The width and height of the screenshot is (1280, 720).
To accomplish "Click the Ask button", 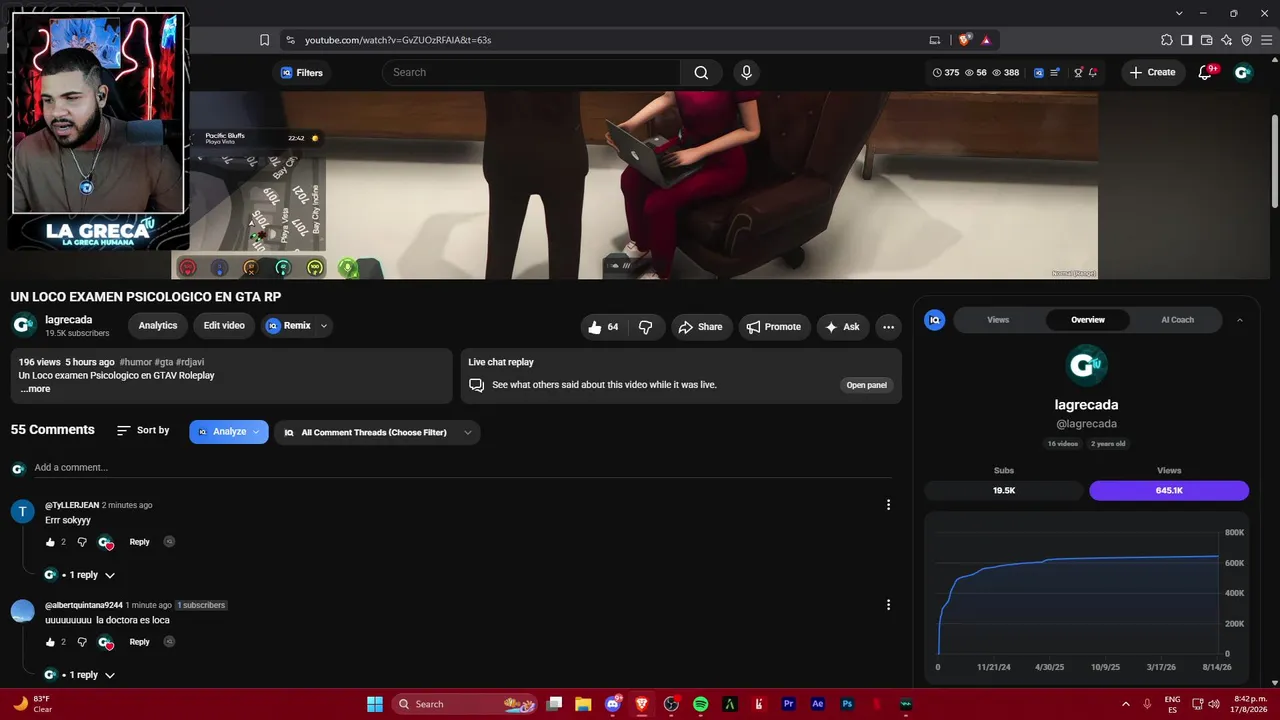I will [843, 327].
